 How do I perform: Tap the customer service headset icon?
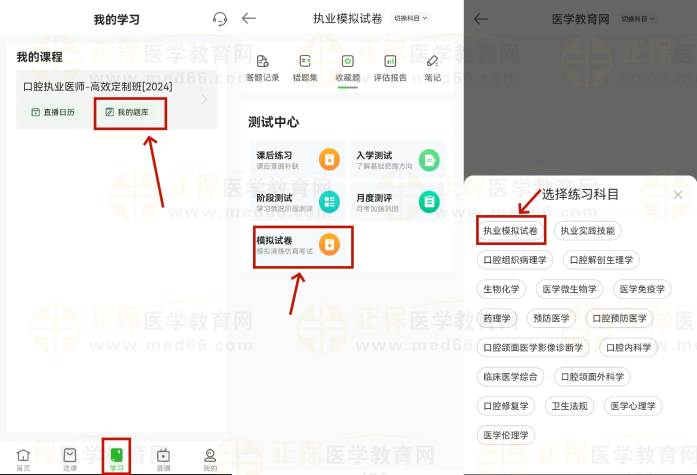(220, 19)
